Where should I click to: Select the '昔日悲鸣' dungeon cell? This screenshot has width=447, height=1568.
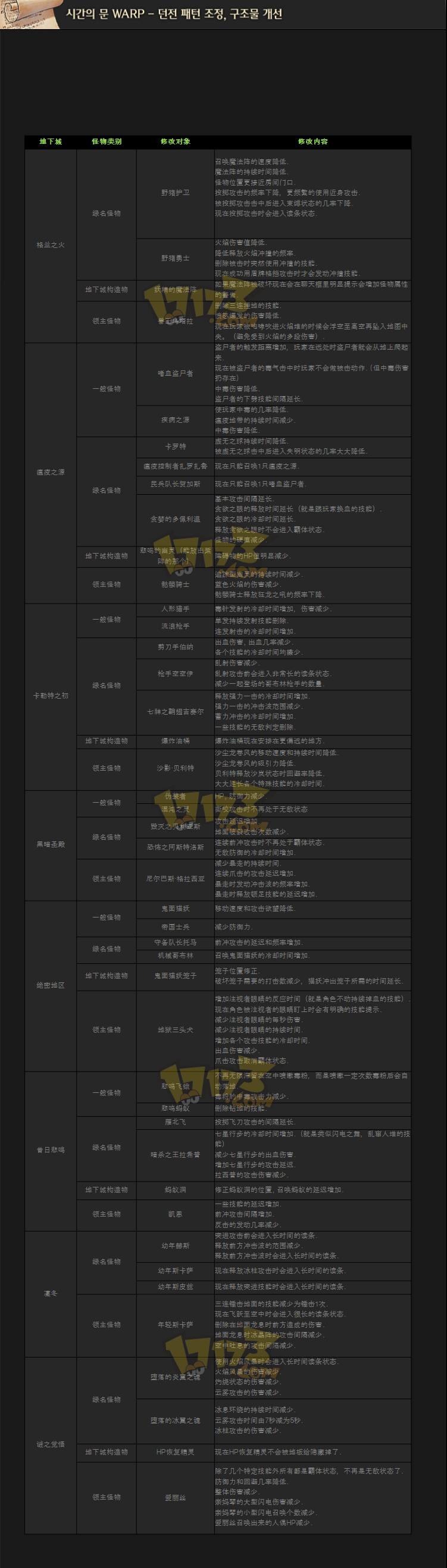coord(51,1150)
